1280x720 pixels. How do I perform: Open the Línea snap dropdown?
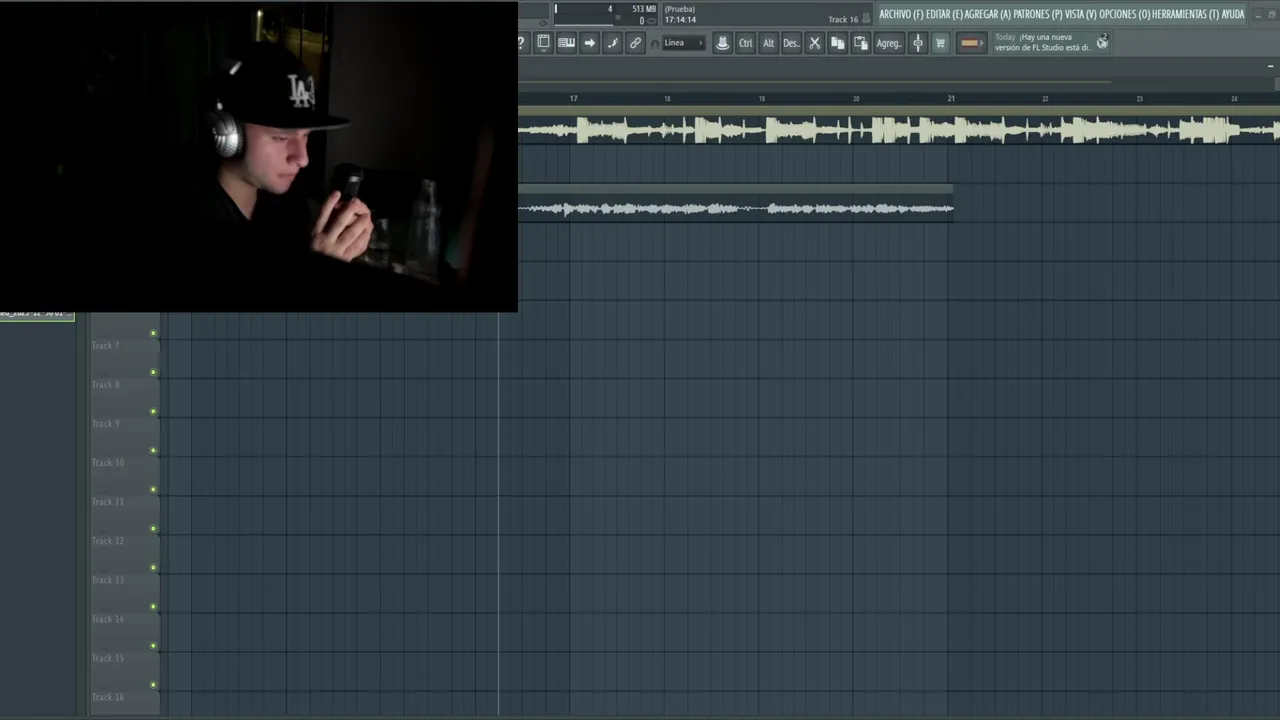tap(684, 43)
